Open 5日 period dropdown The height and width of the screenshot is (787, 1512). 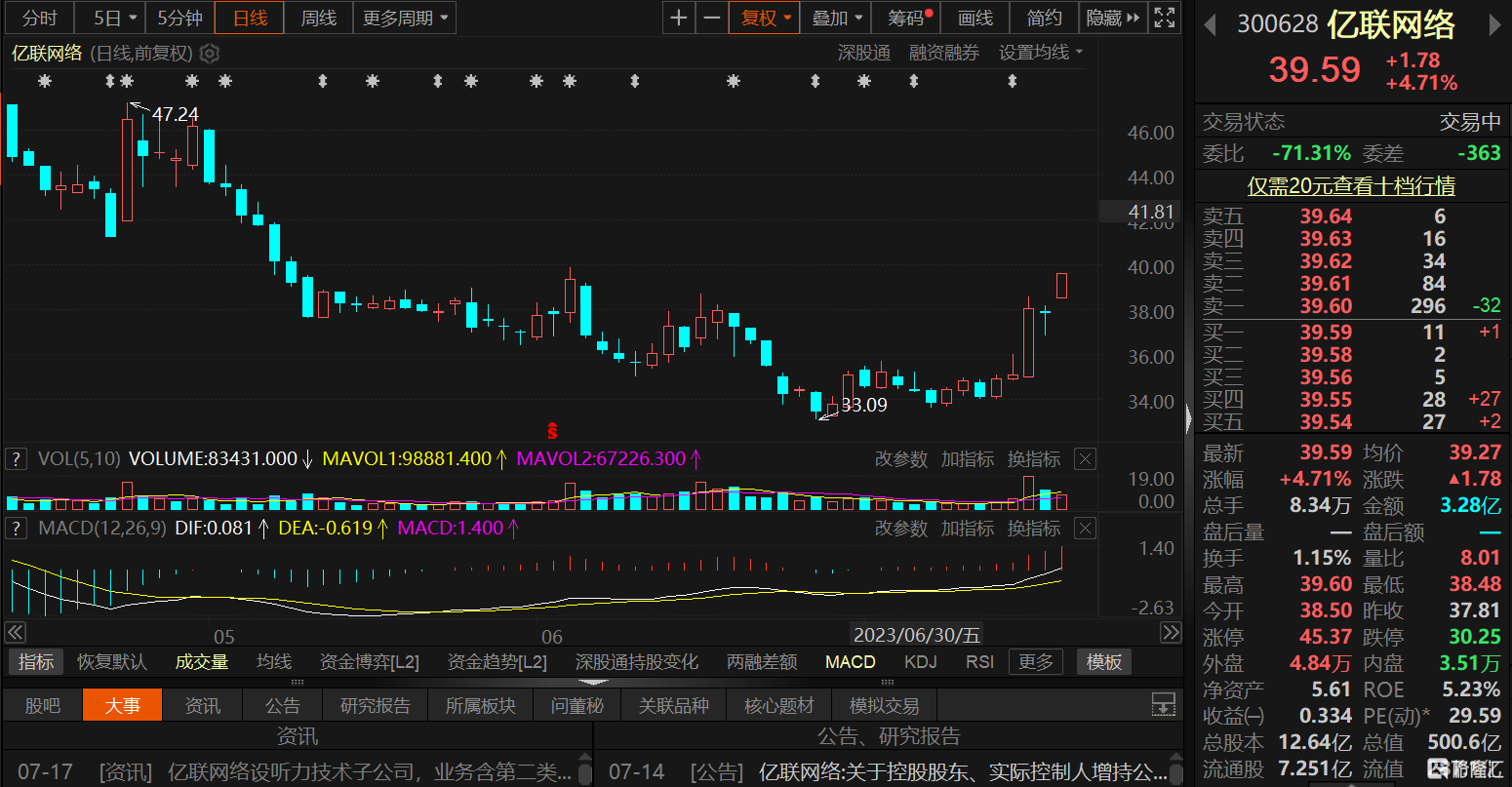coord(110,18)
